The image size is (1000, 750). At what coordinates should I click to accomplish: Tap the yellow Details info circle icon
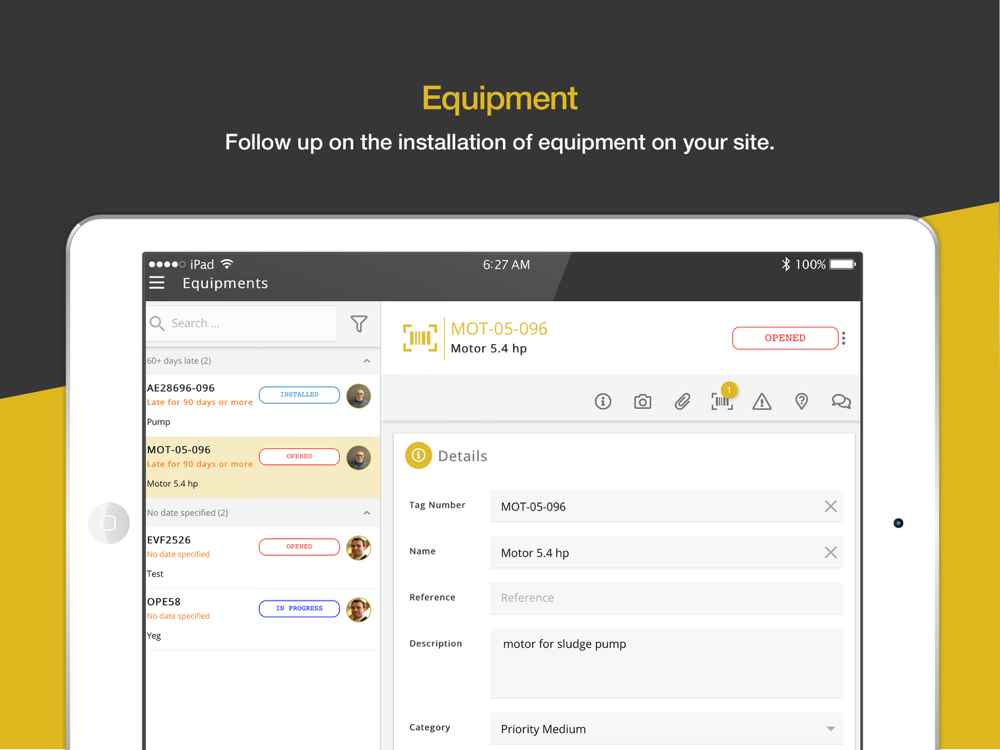click(418, 455)
